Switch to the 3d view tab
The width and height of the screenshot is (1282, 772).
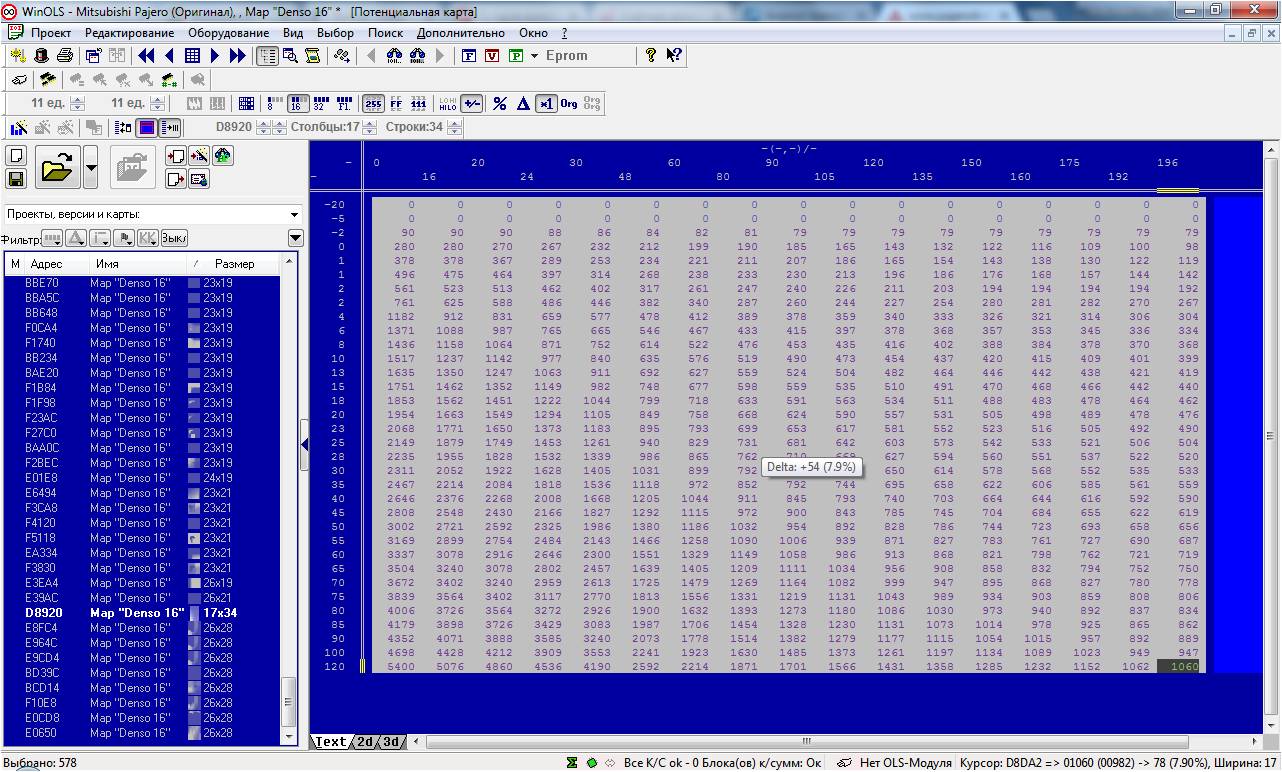(x=391, y=742)
